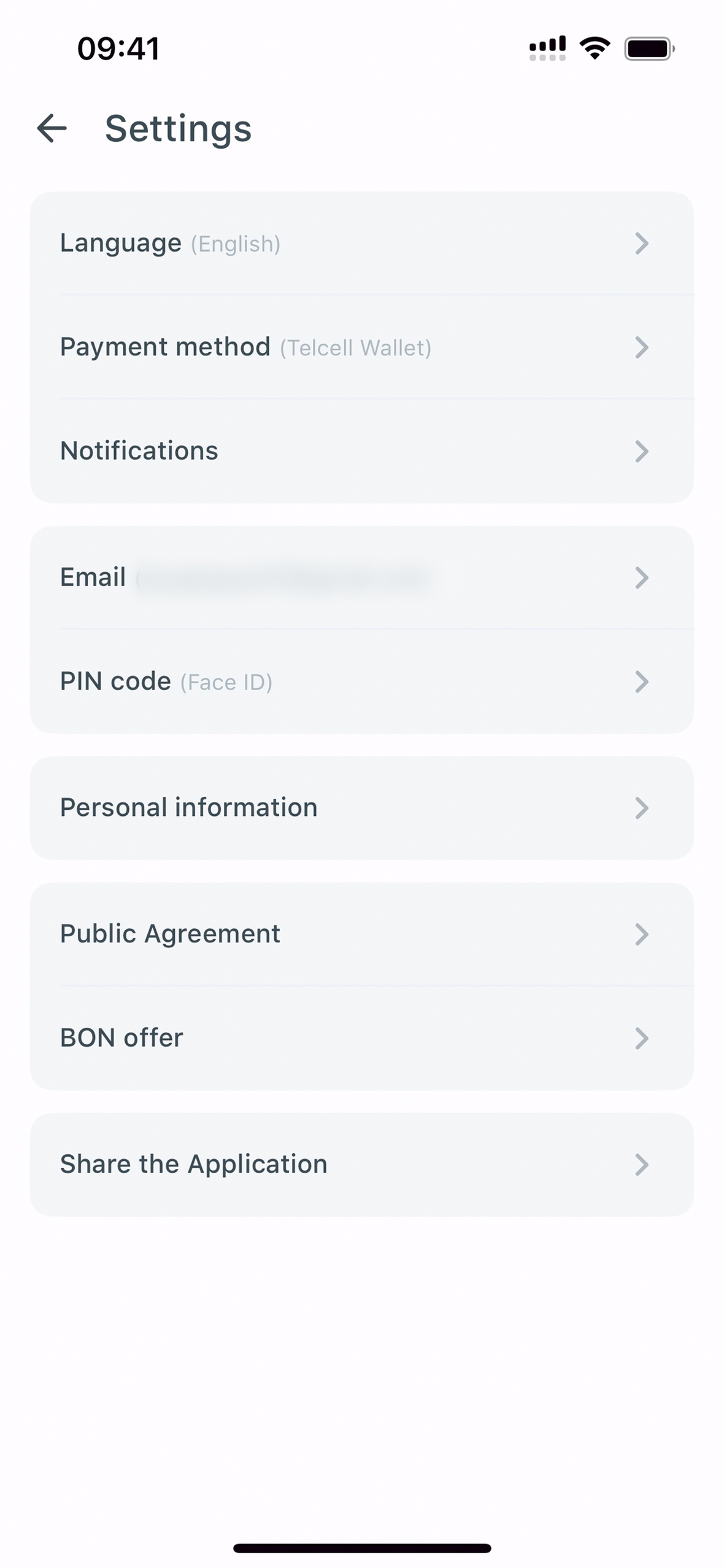Expand the Language row chevron
Screen dimensions: 724x1568
click(x=641, y=244)
